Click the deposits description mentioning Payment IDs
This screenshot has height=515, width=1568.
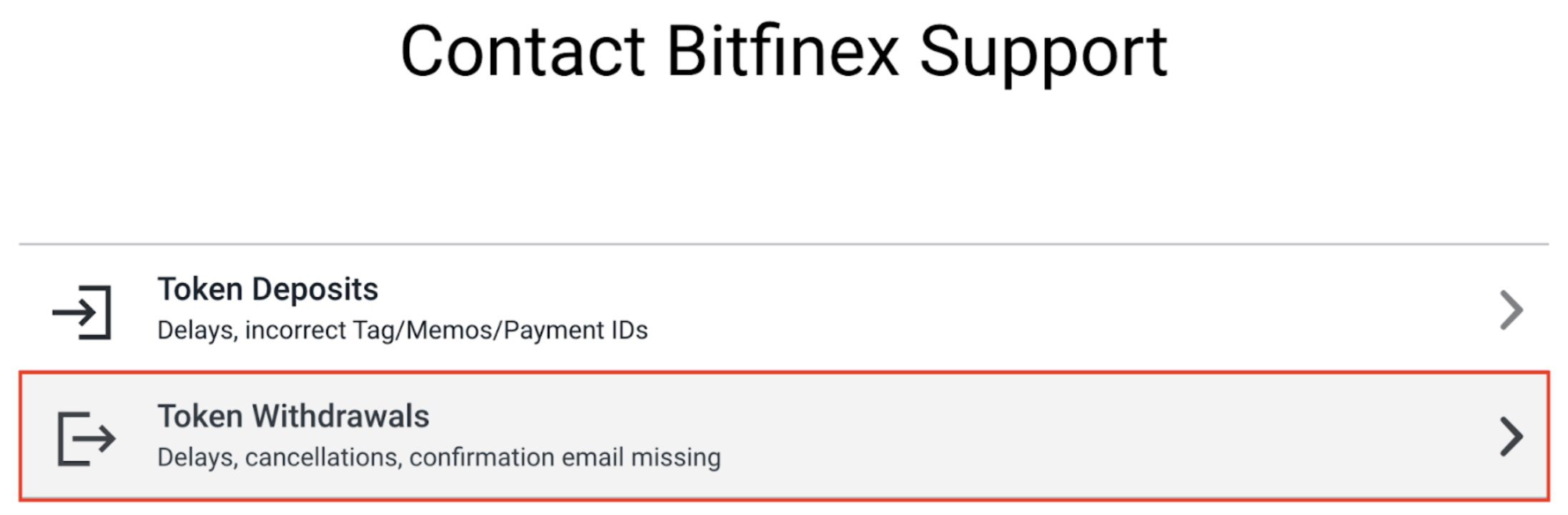click(403, 330)
